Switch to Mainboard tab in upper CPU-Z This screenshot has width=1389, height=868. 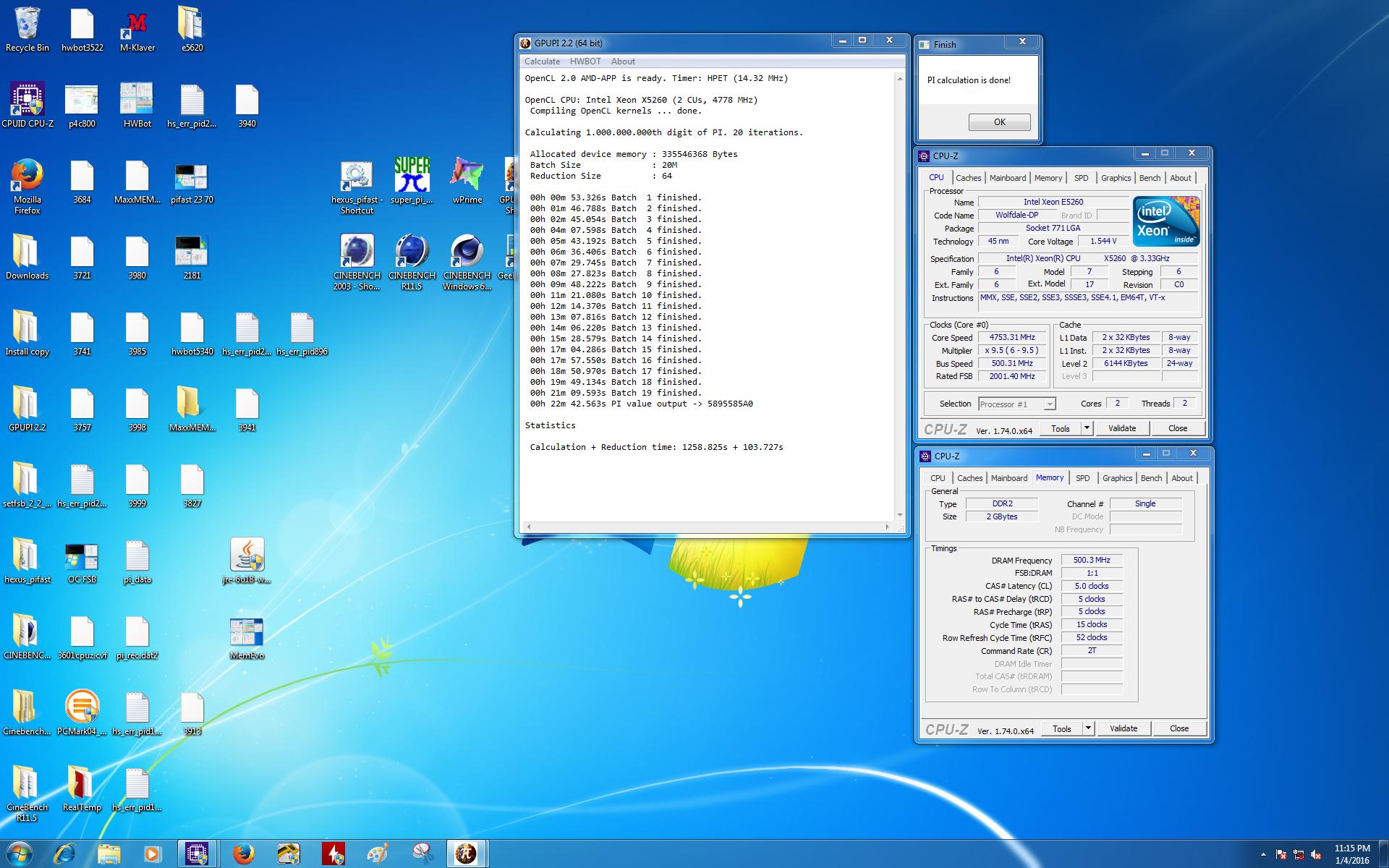click(x=1008, y=178)
